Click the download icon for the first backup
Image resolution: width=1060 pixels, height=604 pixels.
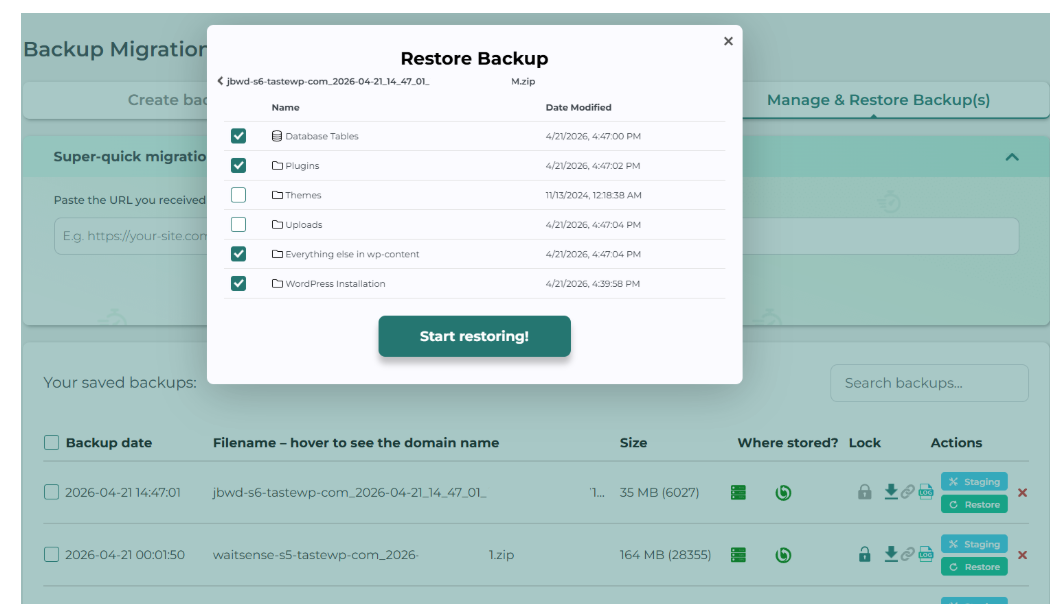point(891,492)
